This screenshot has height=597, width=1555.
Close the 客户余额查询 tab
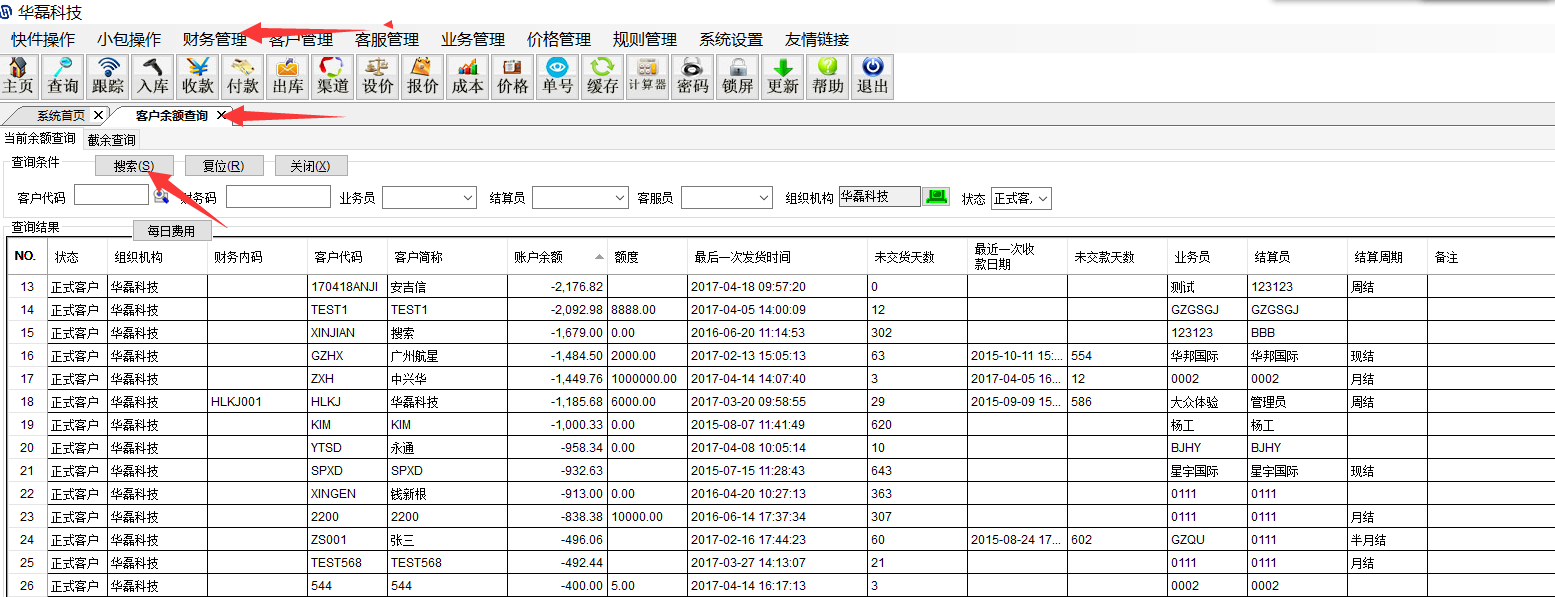[222, 115]
